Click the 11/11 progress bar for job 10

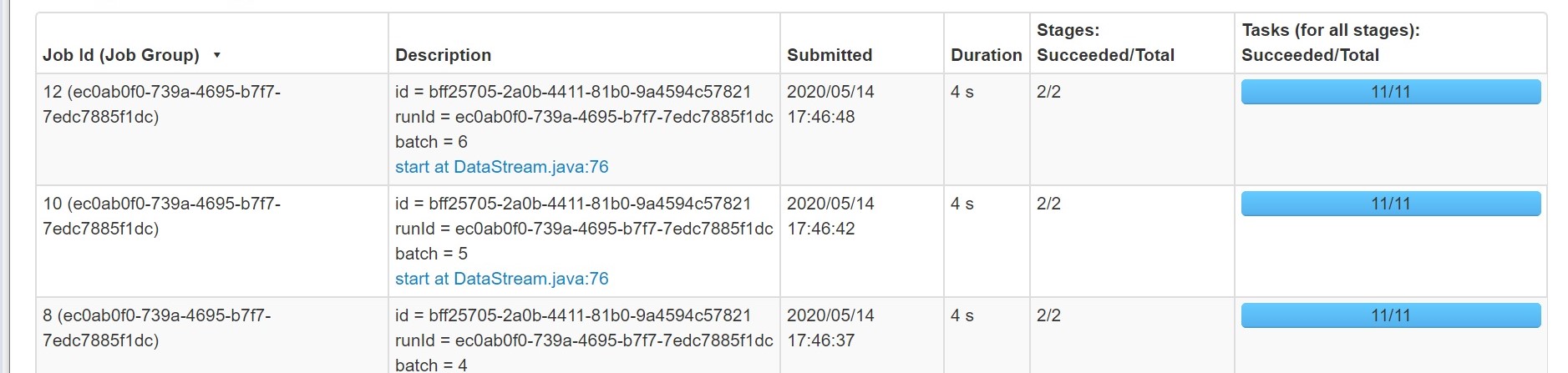[1390, 204]
